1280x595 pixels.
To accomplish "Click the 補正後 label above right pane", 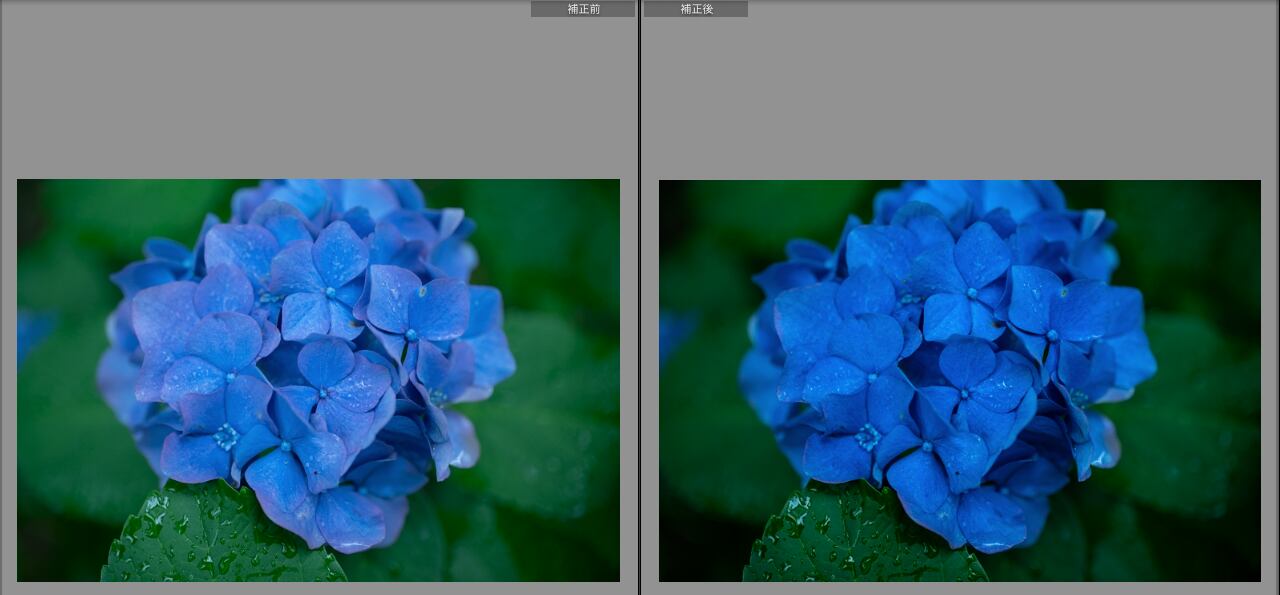I will 696,9.
